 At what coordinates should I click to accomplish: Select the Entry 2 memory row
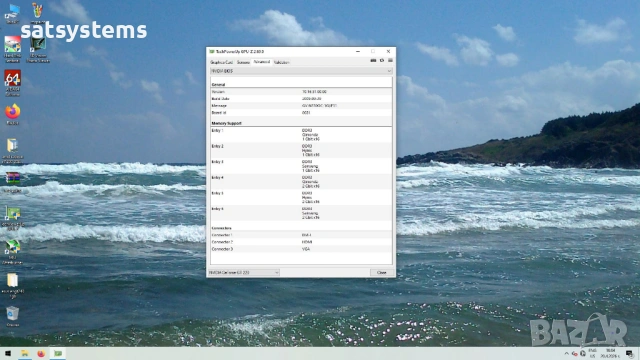tap(301, 150)
